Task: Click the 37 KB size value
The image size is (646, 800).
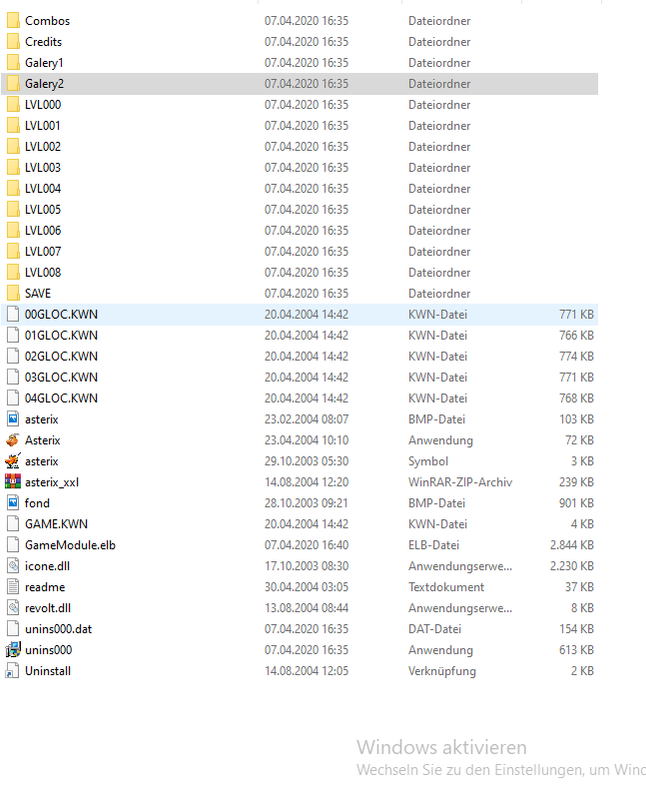Action: click(x=579, y=587)
